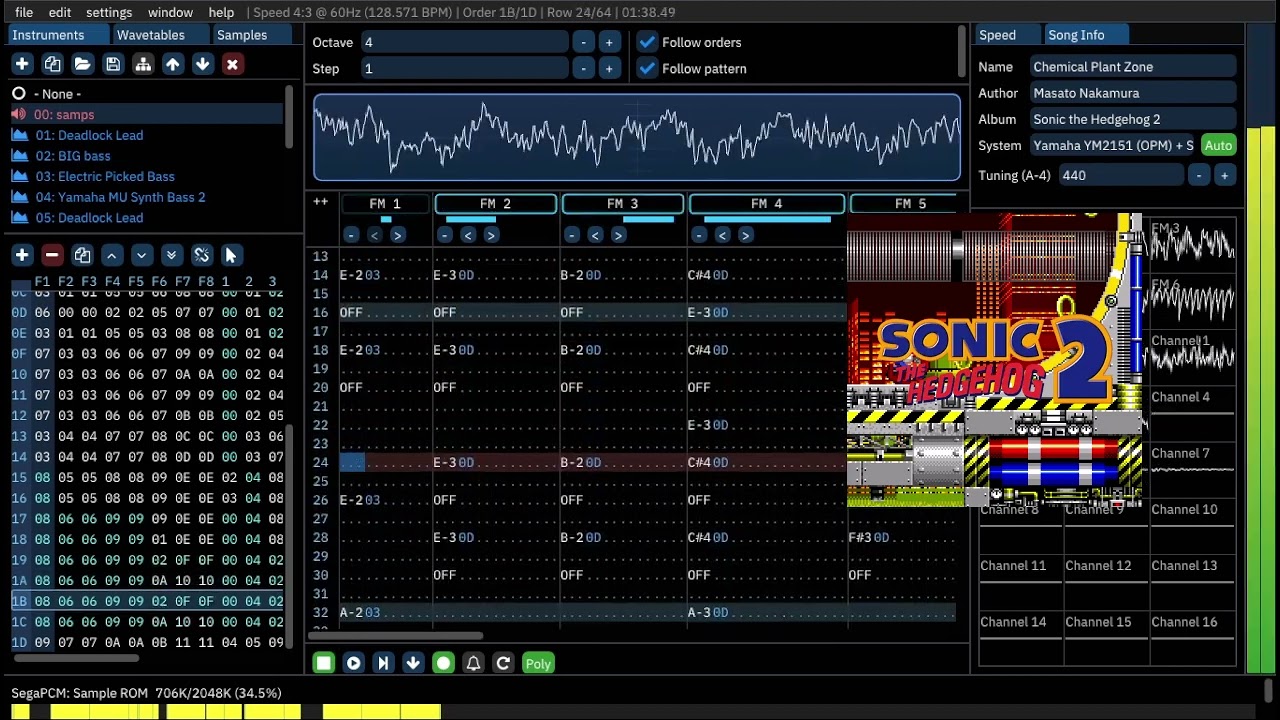Open instrument file with folder icon
The image size is (1280, 720).
83,64
